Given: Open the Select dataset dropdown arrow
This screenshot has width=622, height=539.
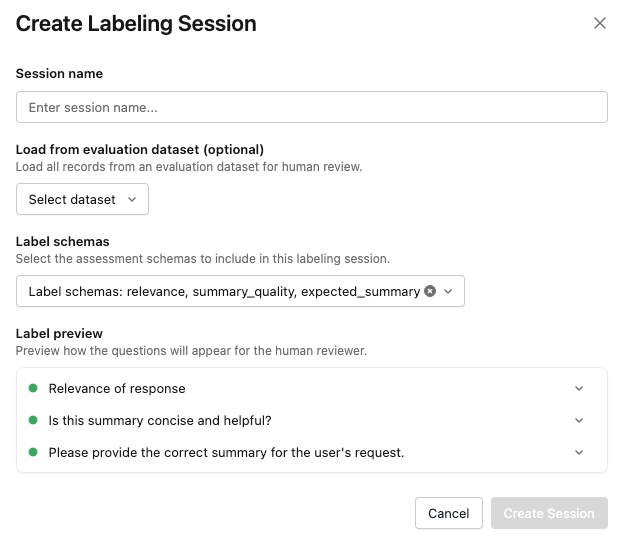Looking at the screenshot, I should (x=131, y=199).
